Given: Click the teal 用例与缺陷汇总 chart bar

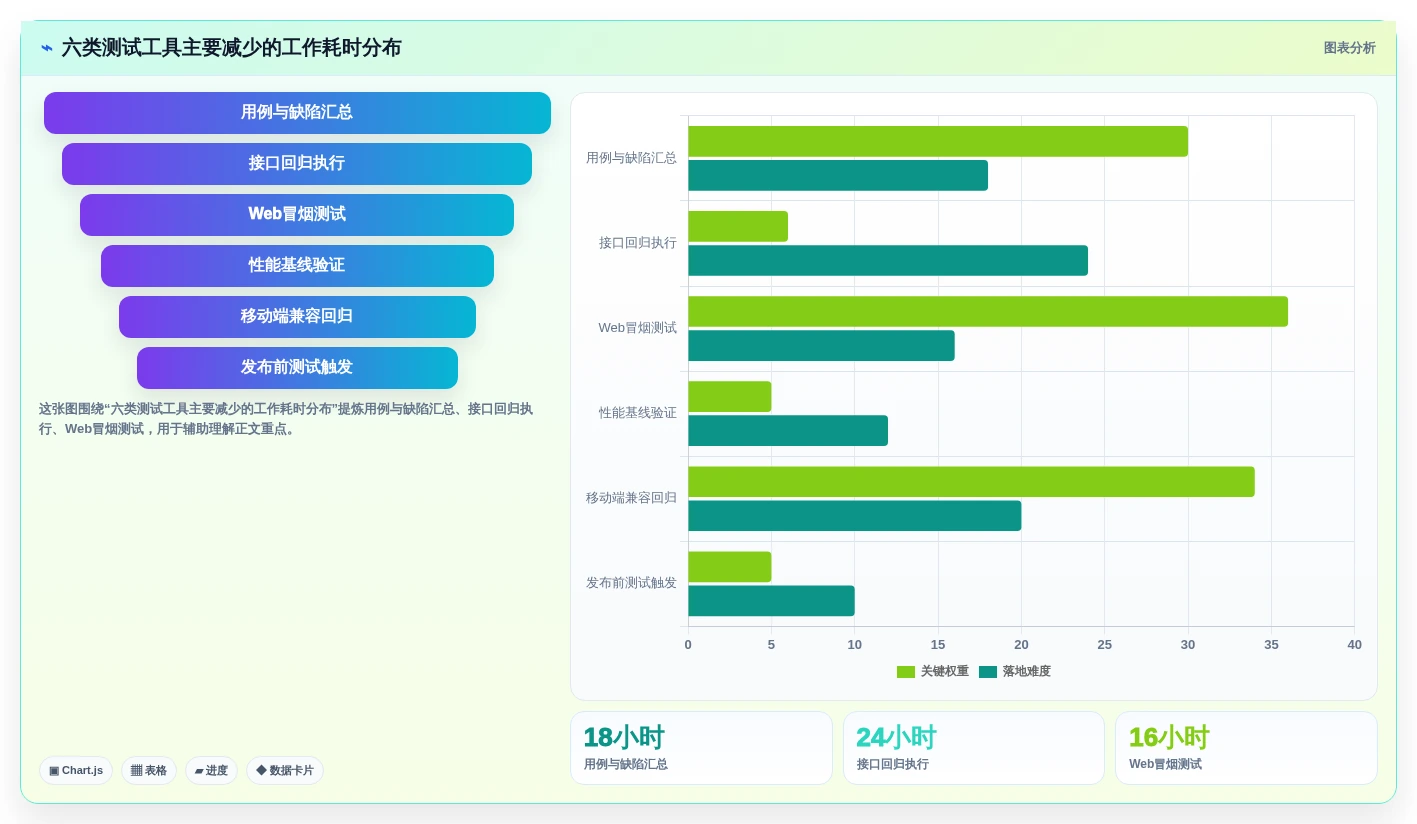Looking at the screenshot, I should click(838, 175).
